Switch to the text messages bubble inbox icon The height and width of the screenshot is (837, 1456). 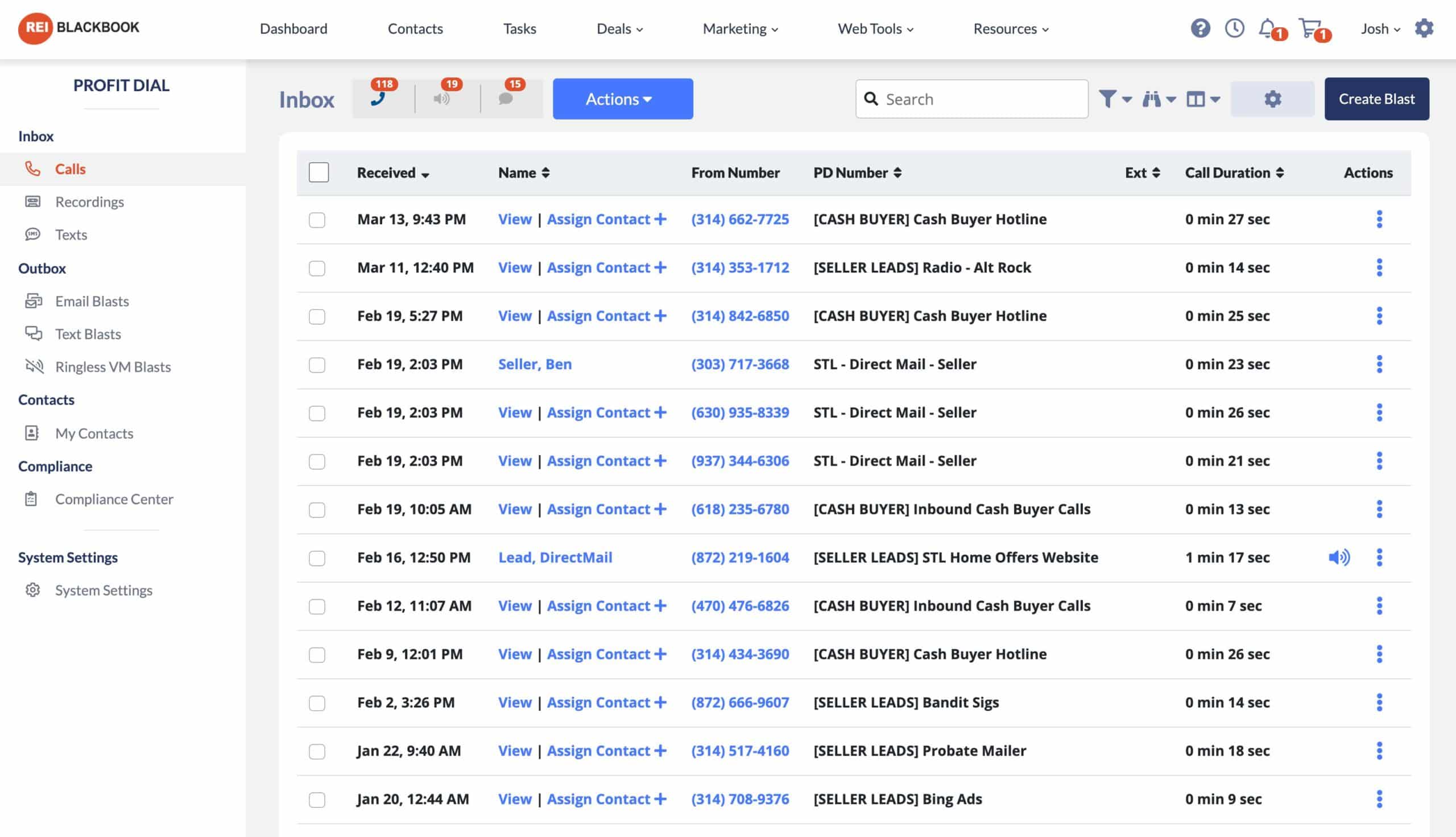click(506, 99)
